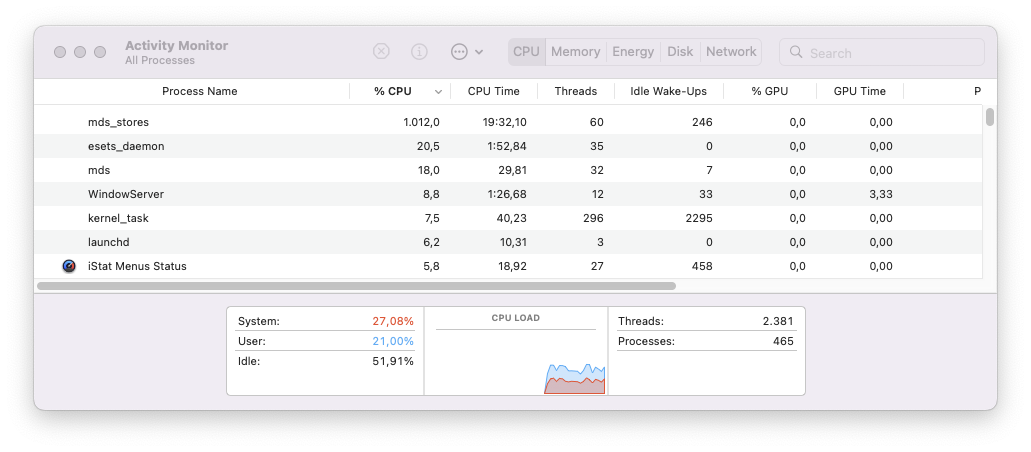This screenshot has height=452, width=1031.
Task: Click the Stop process icon
Action: click(x=381, y=52)
